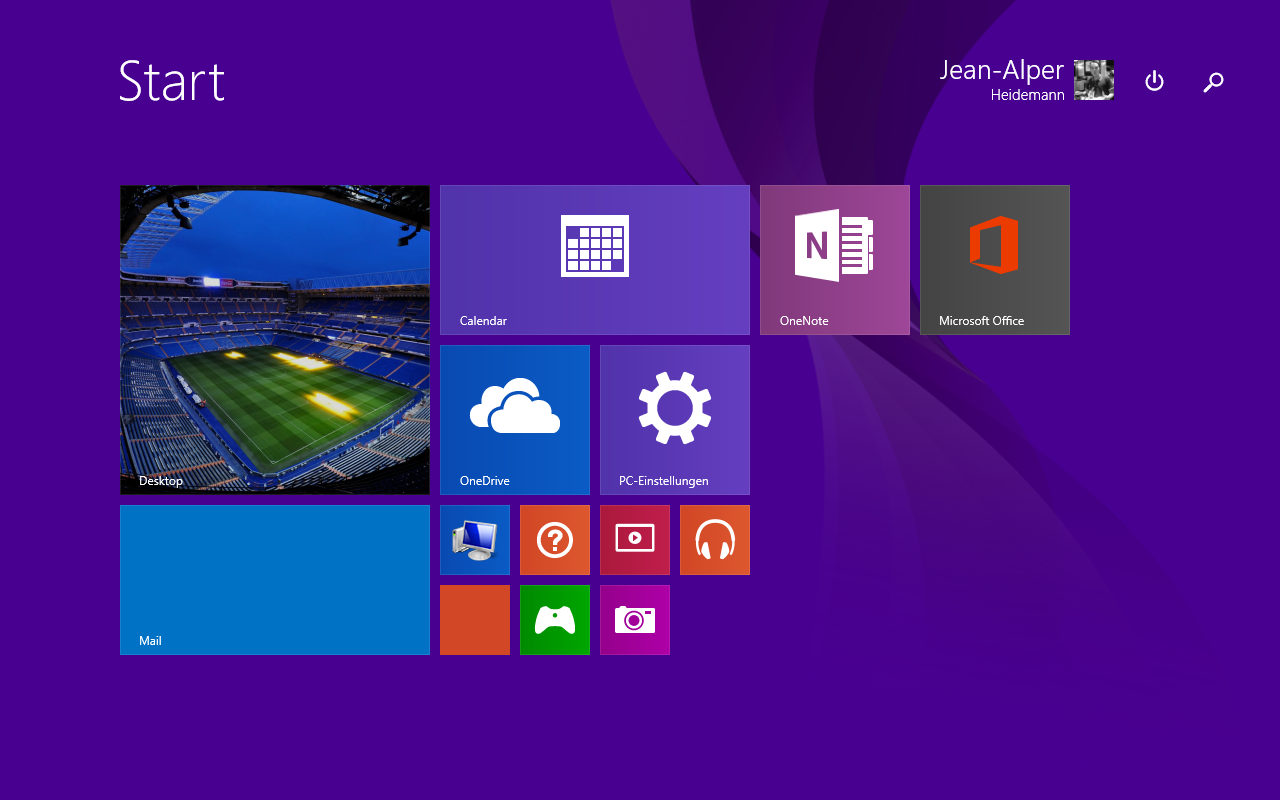Viewport: 1280px width, 800px height.
Task: Open the Mail tile
Action: point(275,580)
